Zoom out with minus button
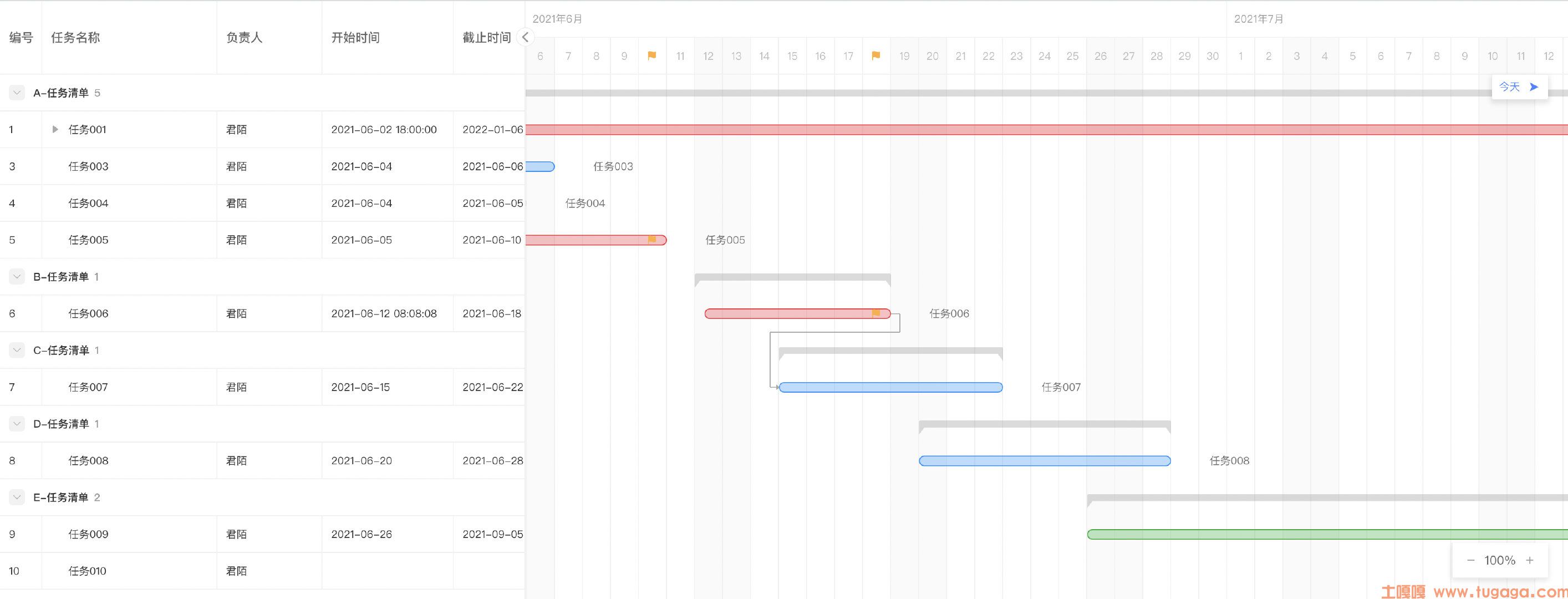 (1470, 560)
